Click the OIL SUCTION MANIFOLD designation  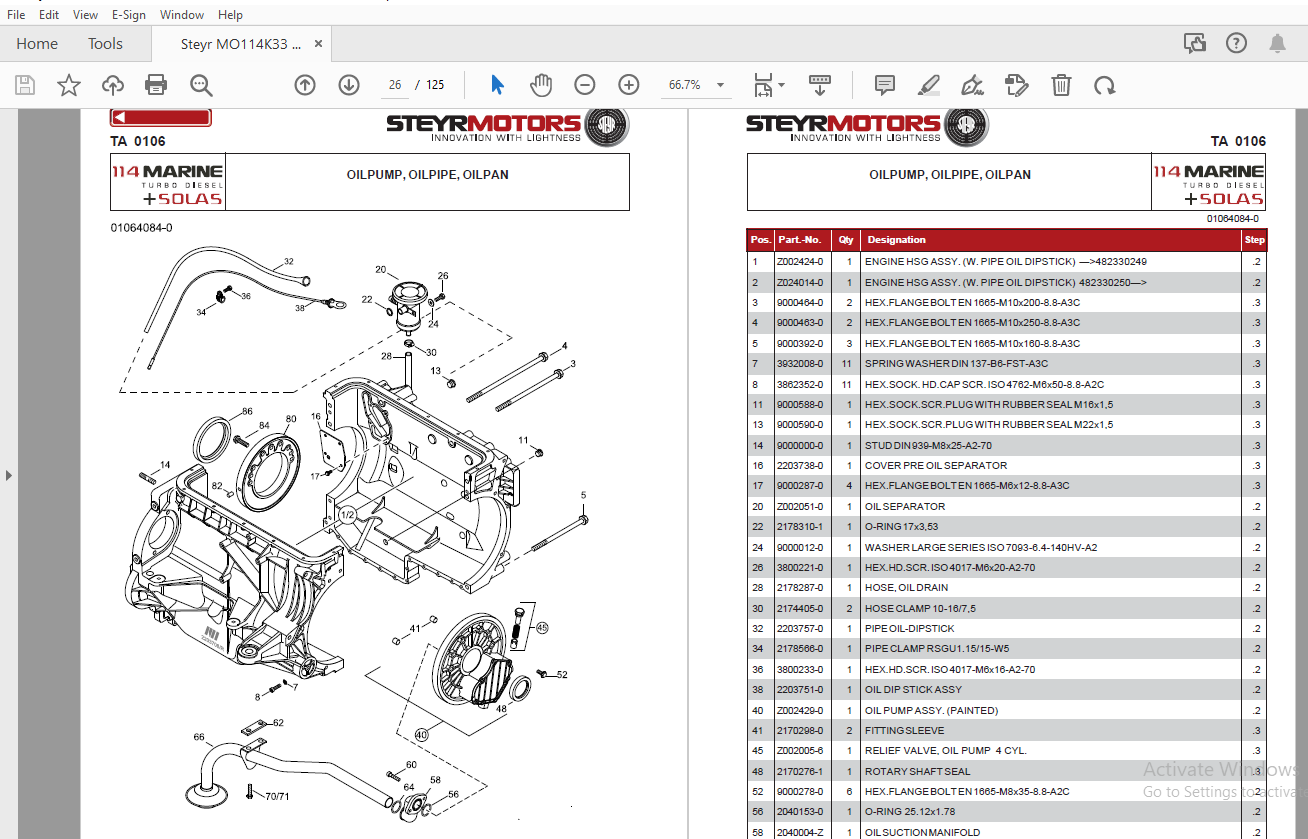pyautogui.click(x=923, y=833)
